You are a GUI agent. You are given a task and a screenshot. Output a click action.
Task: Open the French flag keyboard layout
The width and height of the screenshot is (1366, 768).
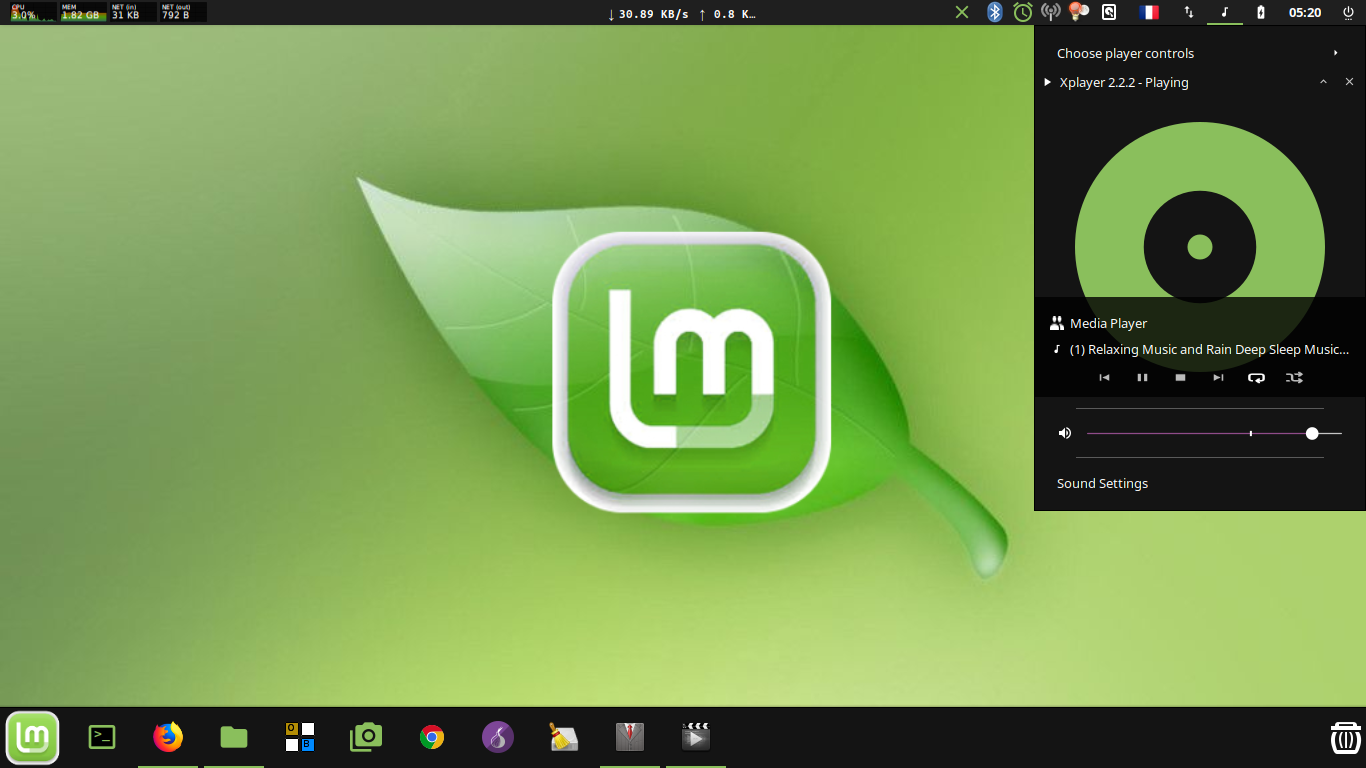1149,12
